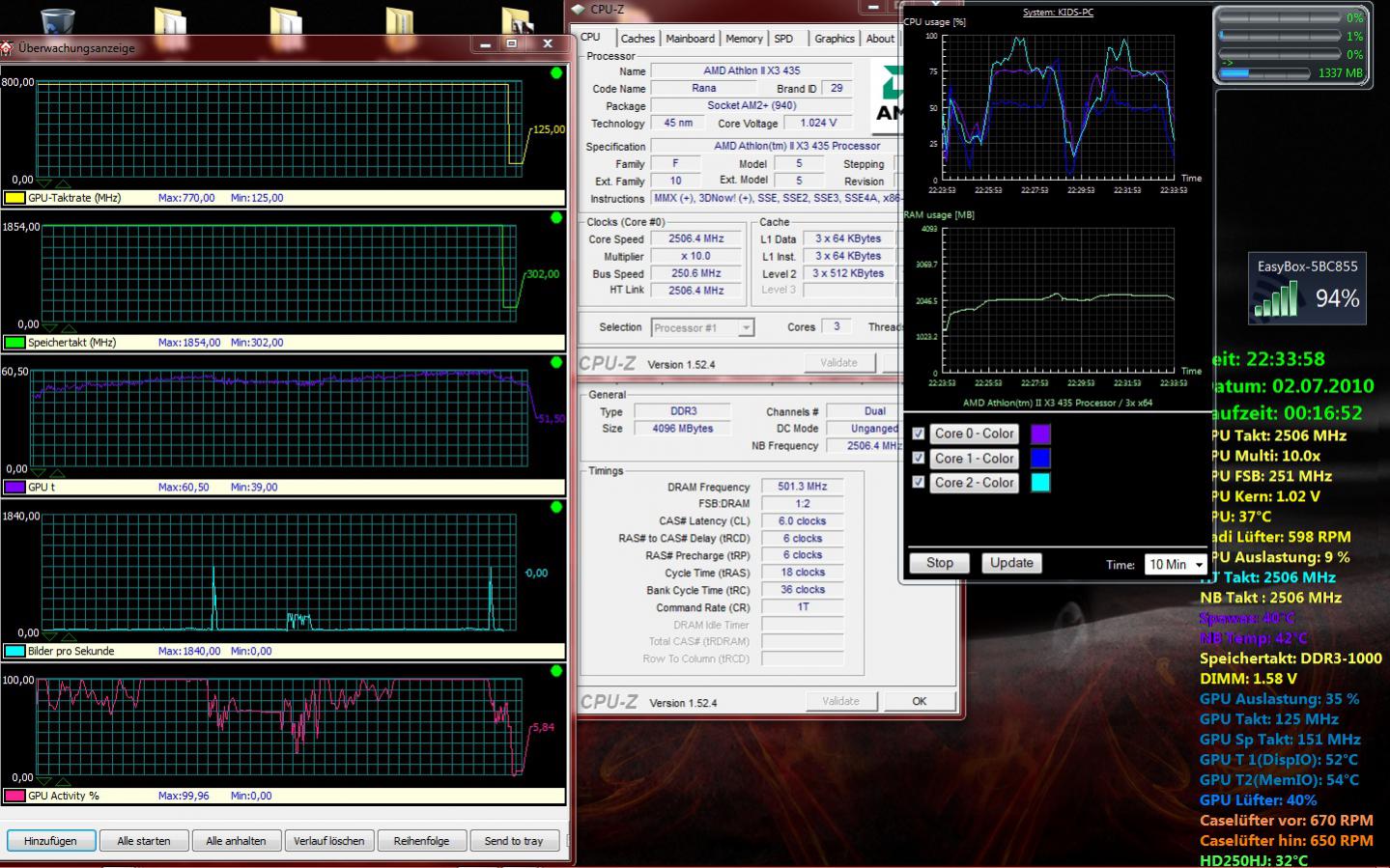Select the Graphics tab
This screenshot has width=1390, height=868.
(x=835, y=39)
